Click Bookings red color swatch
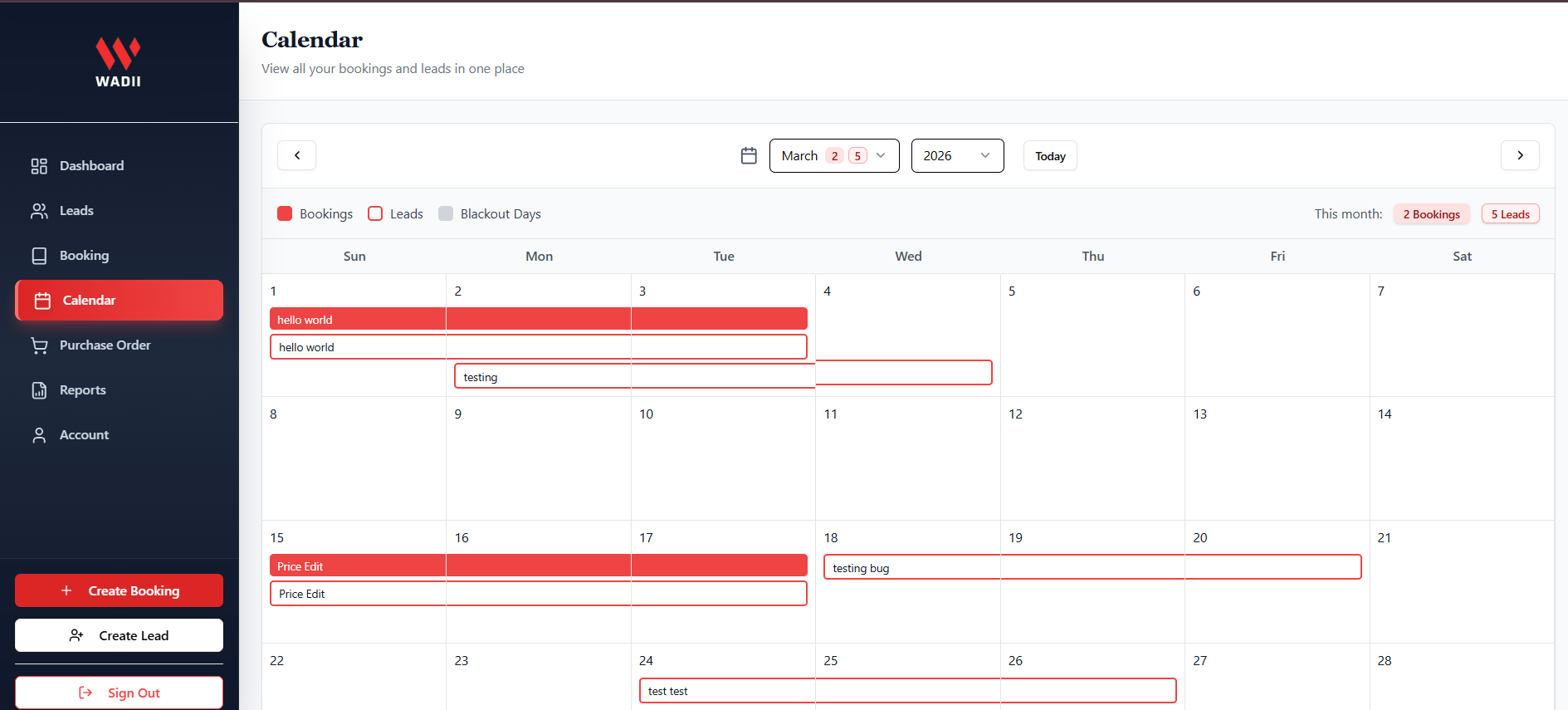 coord(285,213)
